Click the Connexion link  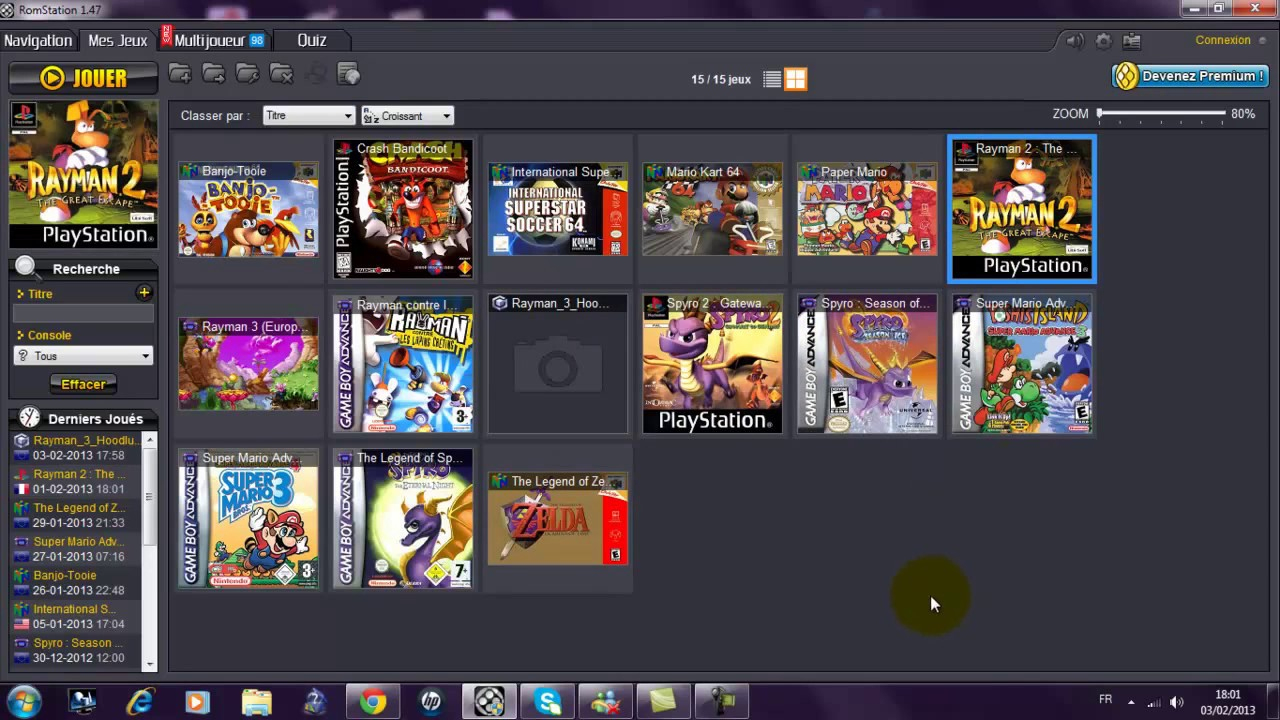point(1223,40)
